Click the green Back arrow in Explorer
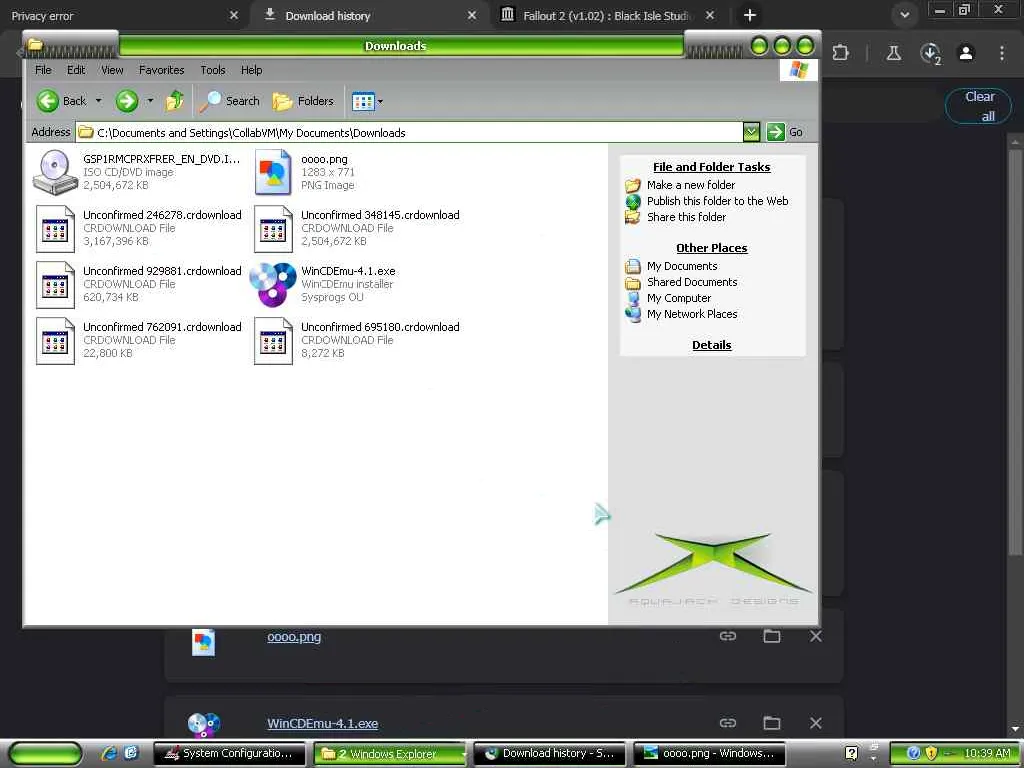 click(48, 101)
